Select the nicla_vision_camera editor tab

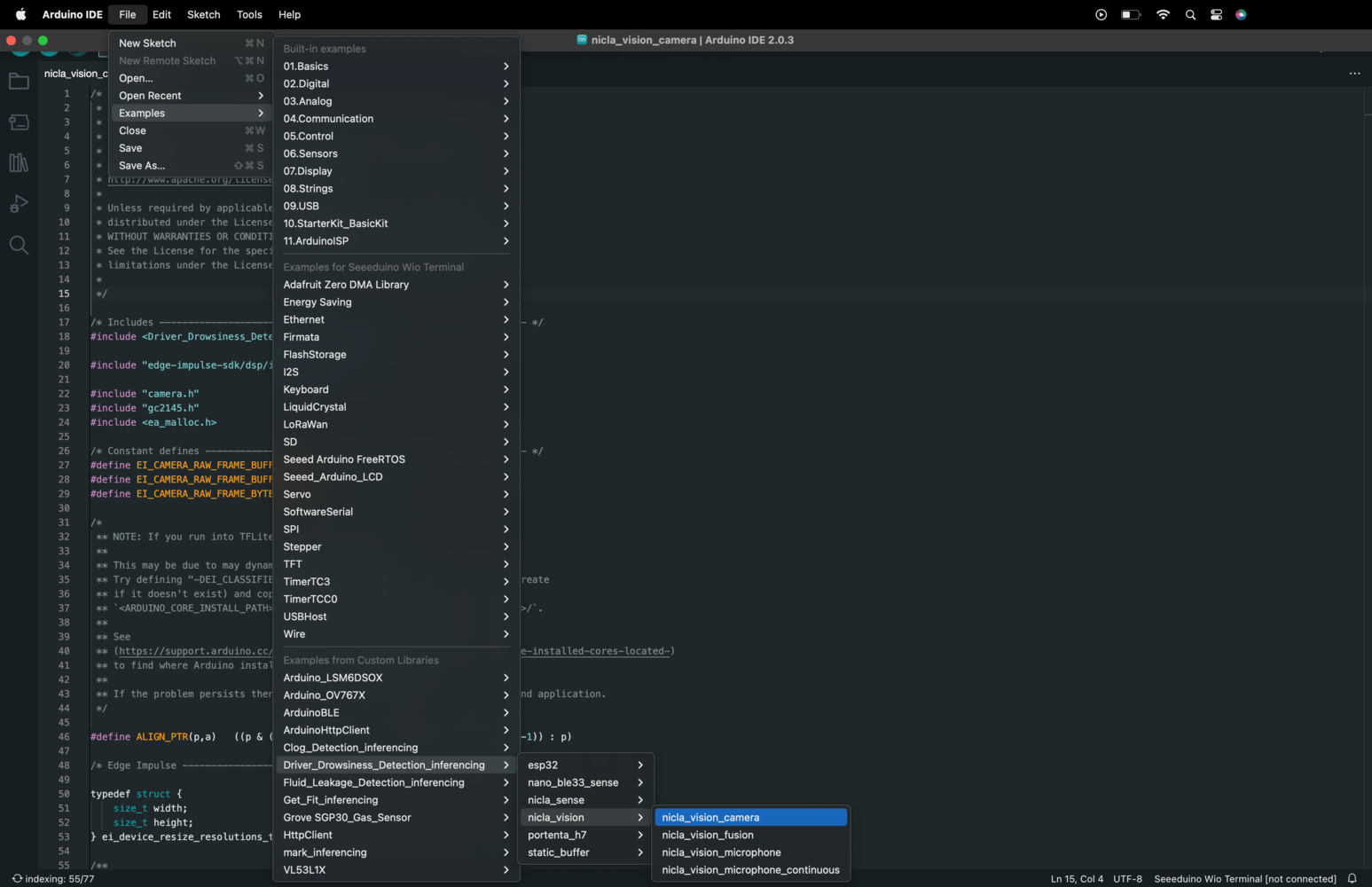[75, 74]
